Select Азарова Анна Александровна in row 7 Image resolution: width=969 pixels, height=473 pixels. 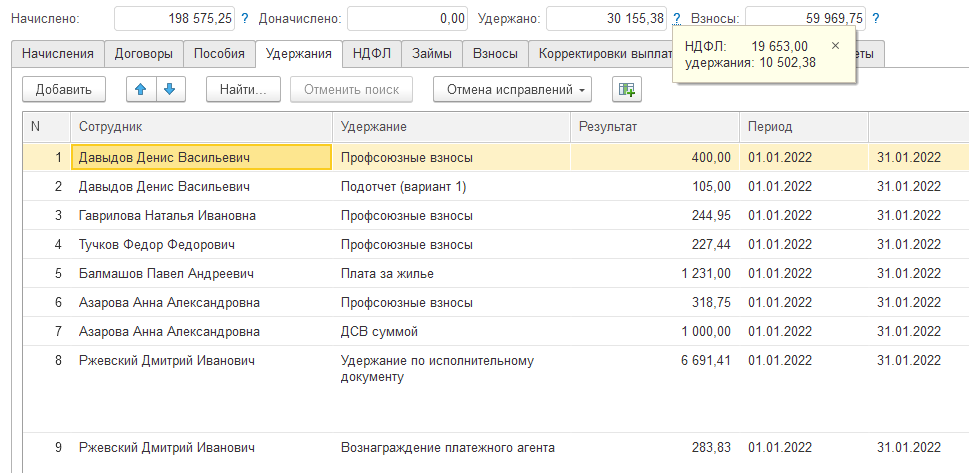(201, 332)
